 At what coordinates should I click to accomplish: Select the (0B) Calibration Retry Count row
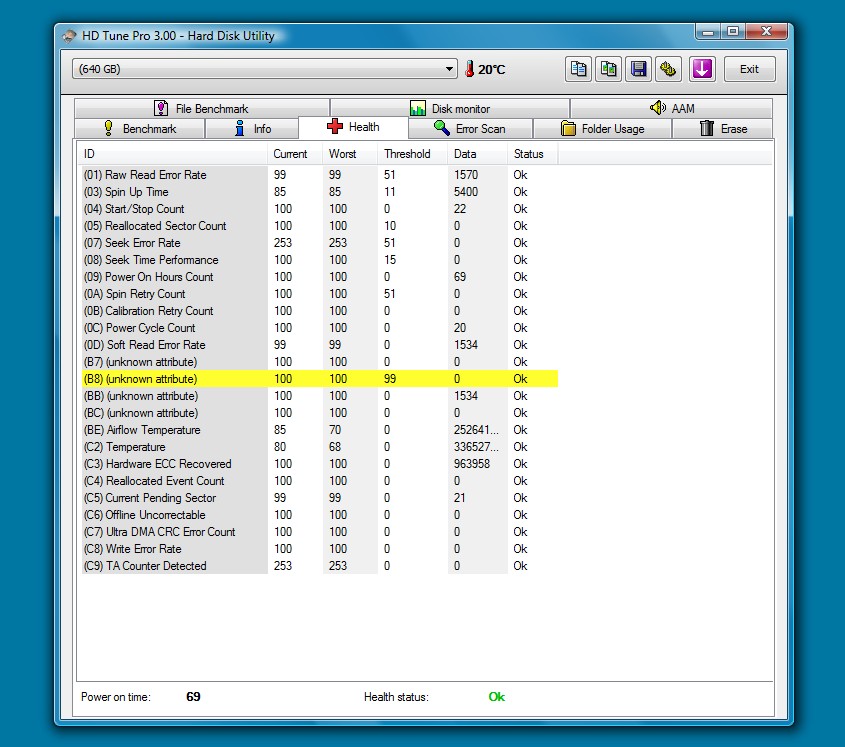click(x=320, y=311)
